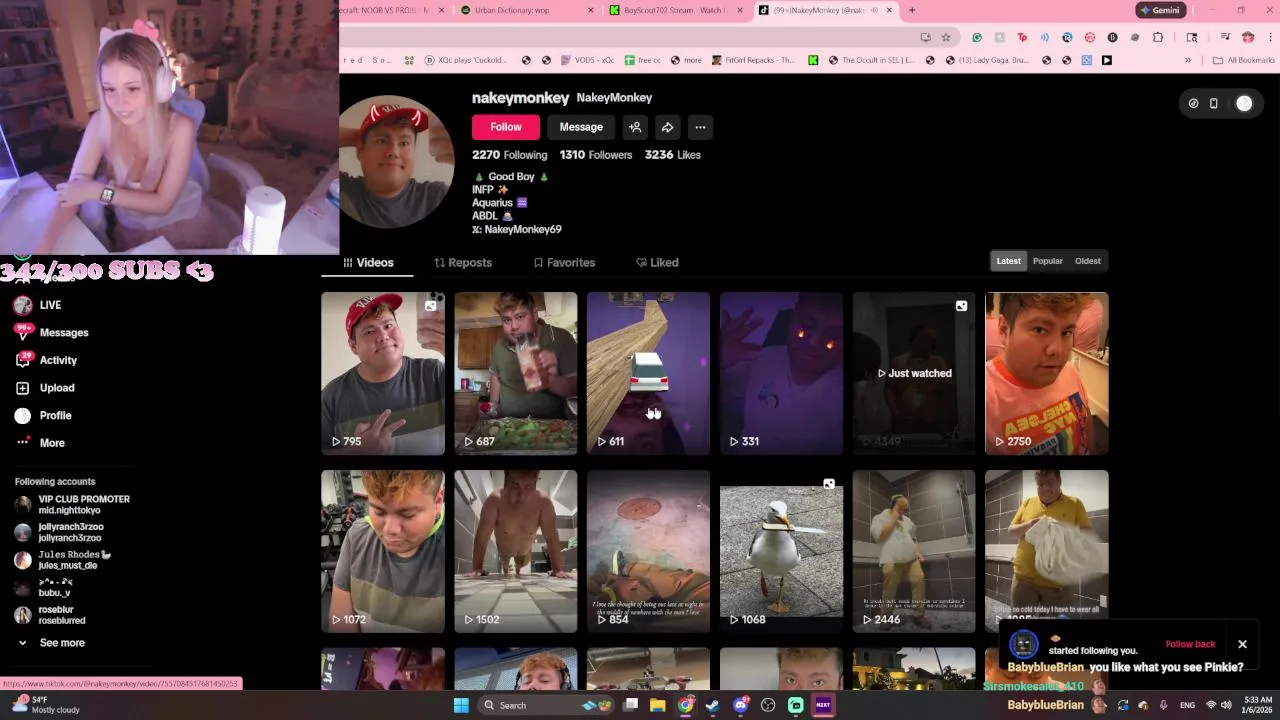
Task: Bookmark this page with star icon
Action: point(946,37)
